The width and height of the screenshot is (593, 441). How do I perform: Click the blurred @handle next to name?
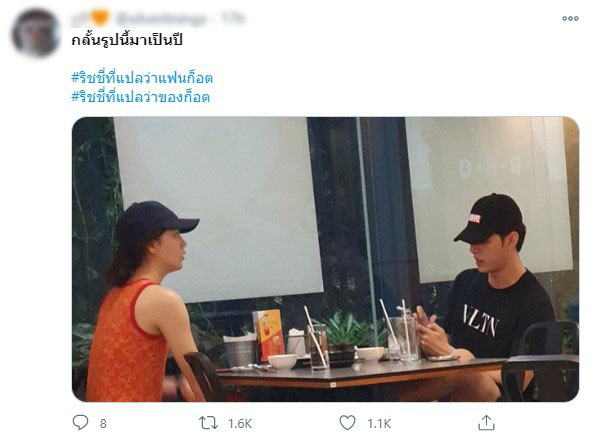(x=162, y=19)
